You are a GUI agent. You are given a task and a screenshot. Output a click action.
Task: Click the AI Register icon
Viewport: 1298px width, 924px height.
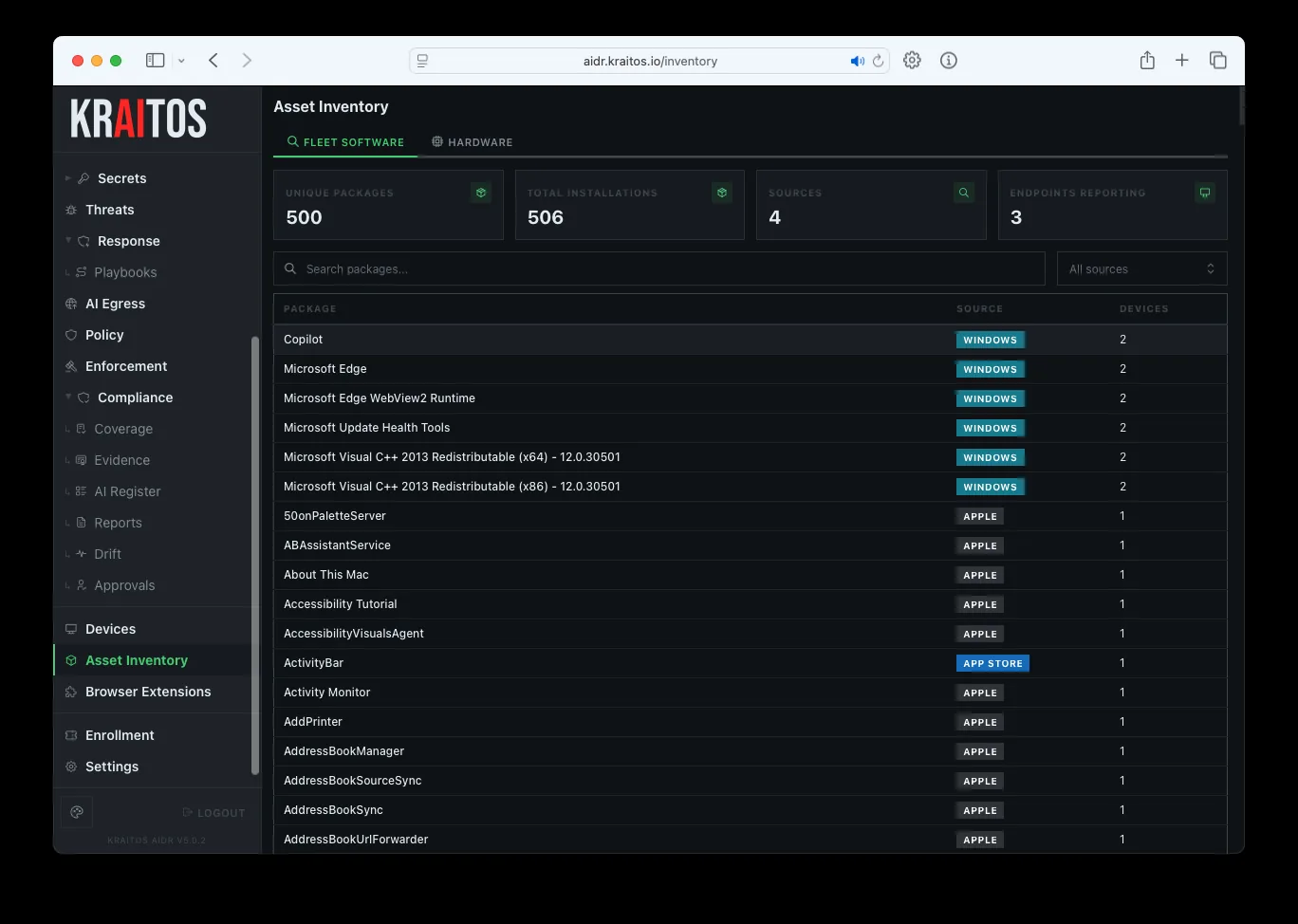point(82,491)
